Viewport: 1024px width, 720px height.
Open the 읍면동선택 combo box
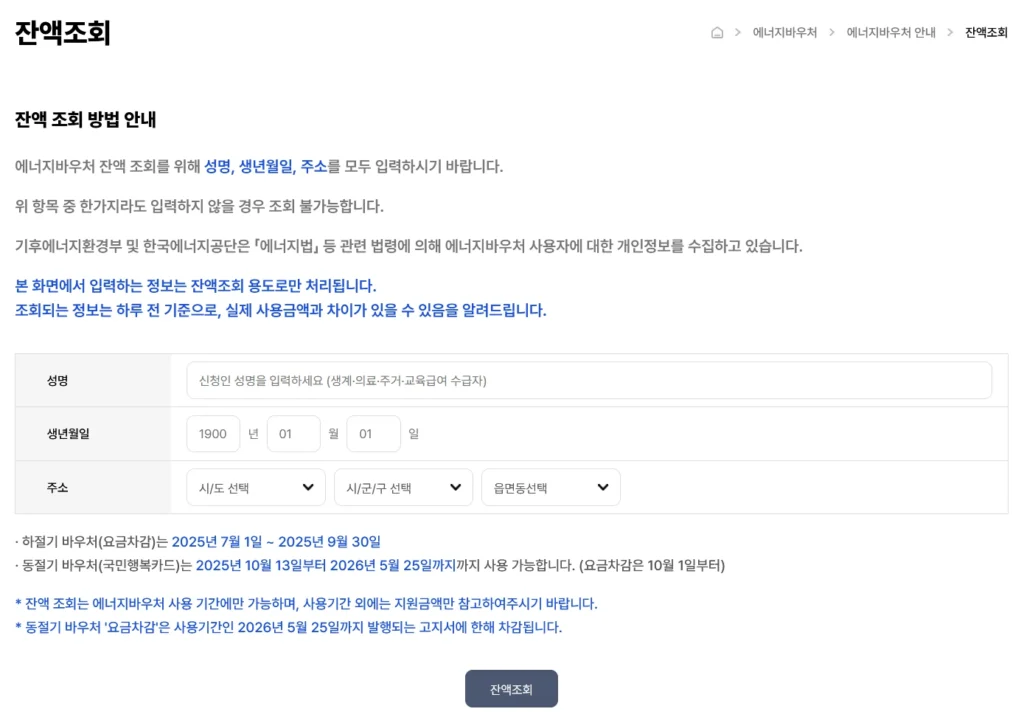pyautogui.click(x=551, y=487)
